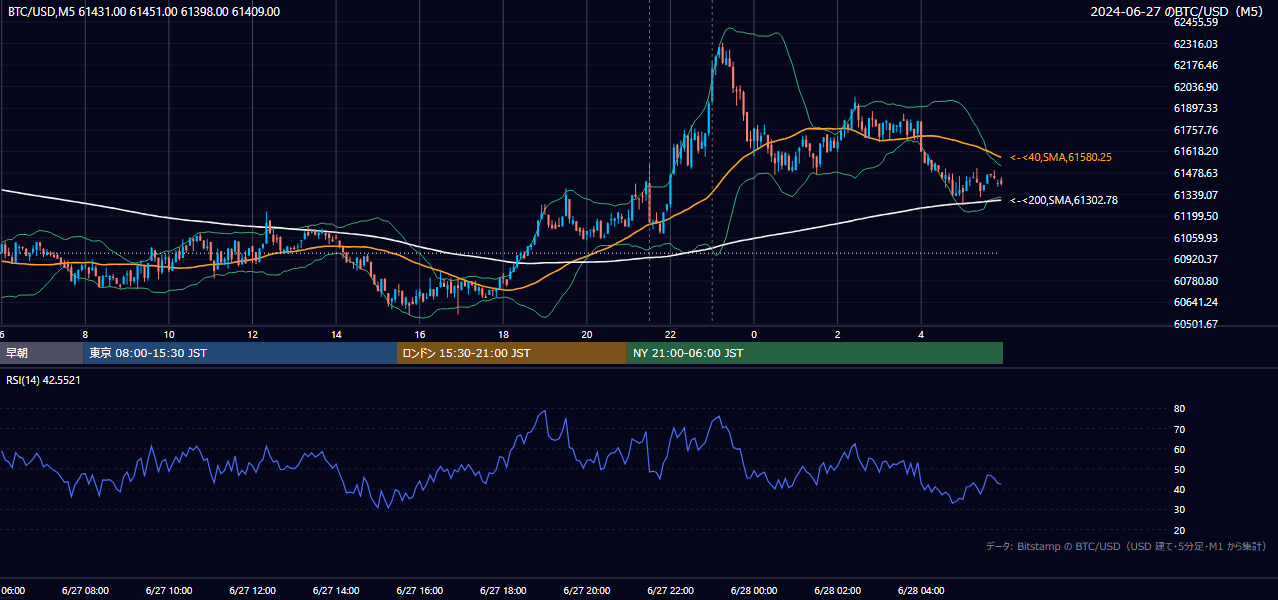Click hour marker 8 under price chart

[x=85, y=334]
